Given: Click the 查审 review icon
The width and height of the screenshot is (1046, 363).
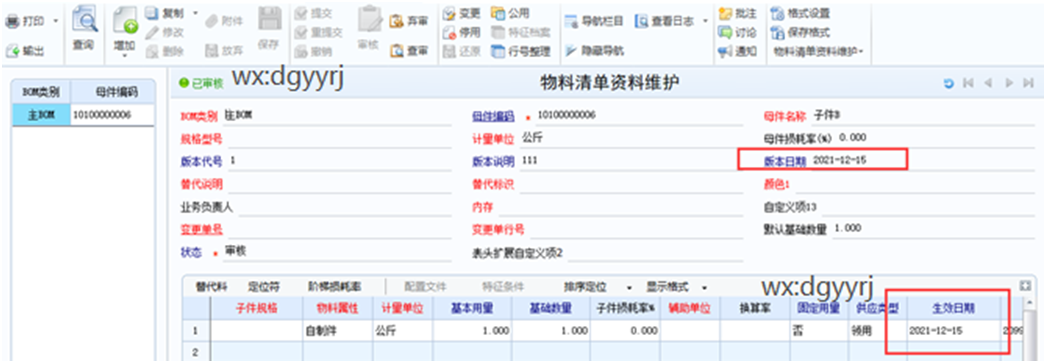Looking at the screenshot, I should point(397,51).
